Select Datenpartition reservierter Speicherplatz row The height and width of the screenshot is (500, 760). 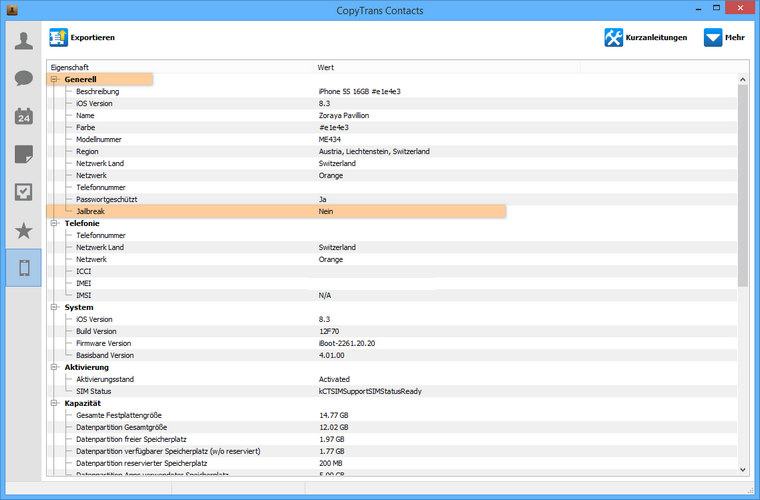pos(392,463)
